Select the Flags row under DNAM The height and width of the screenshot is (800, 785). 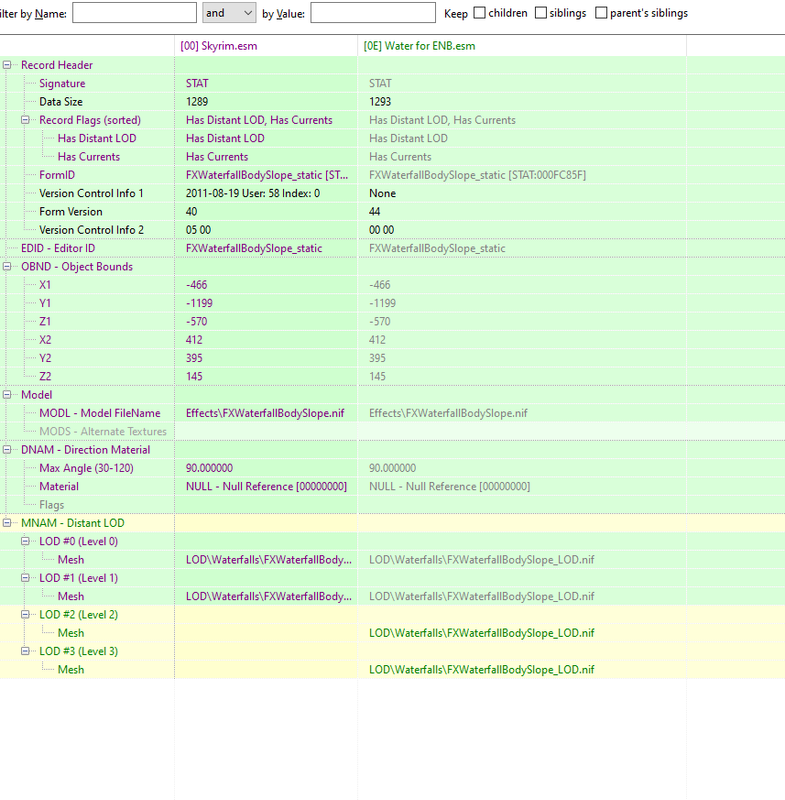(x=52, y=505)
